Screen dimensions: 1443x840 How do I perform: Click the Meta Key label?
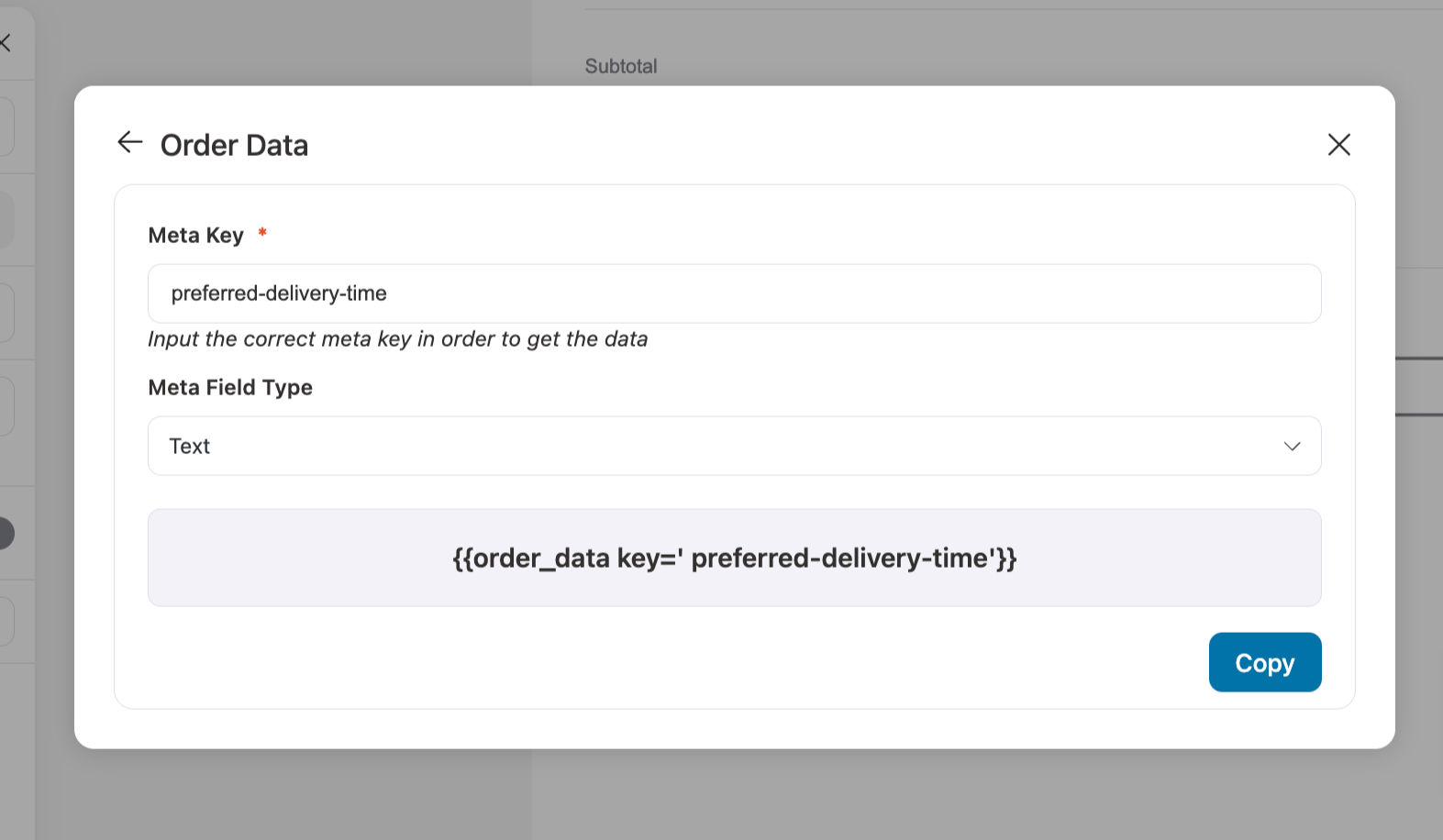tap(195, 236)
